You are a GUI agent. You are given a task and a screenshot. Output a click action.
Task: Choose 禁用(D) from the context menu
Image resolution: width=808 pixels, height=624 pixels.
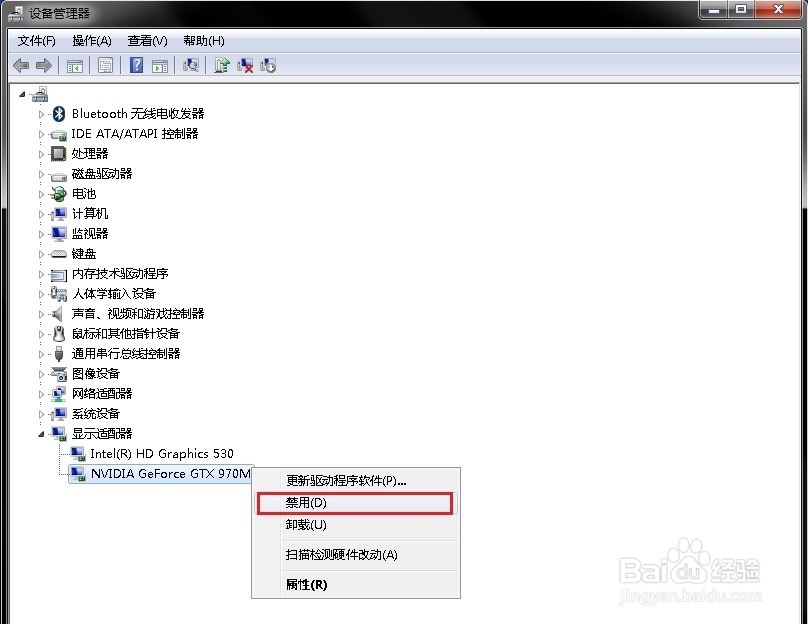pos(355,503)
